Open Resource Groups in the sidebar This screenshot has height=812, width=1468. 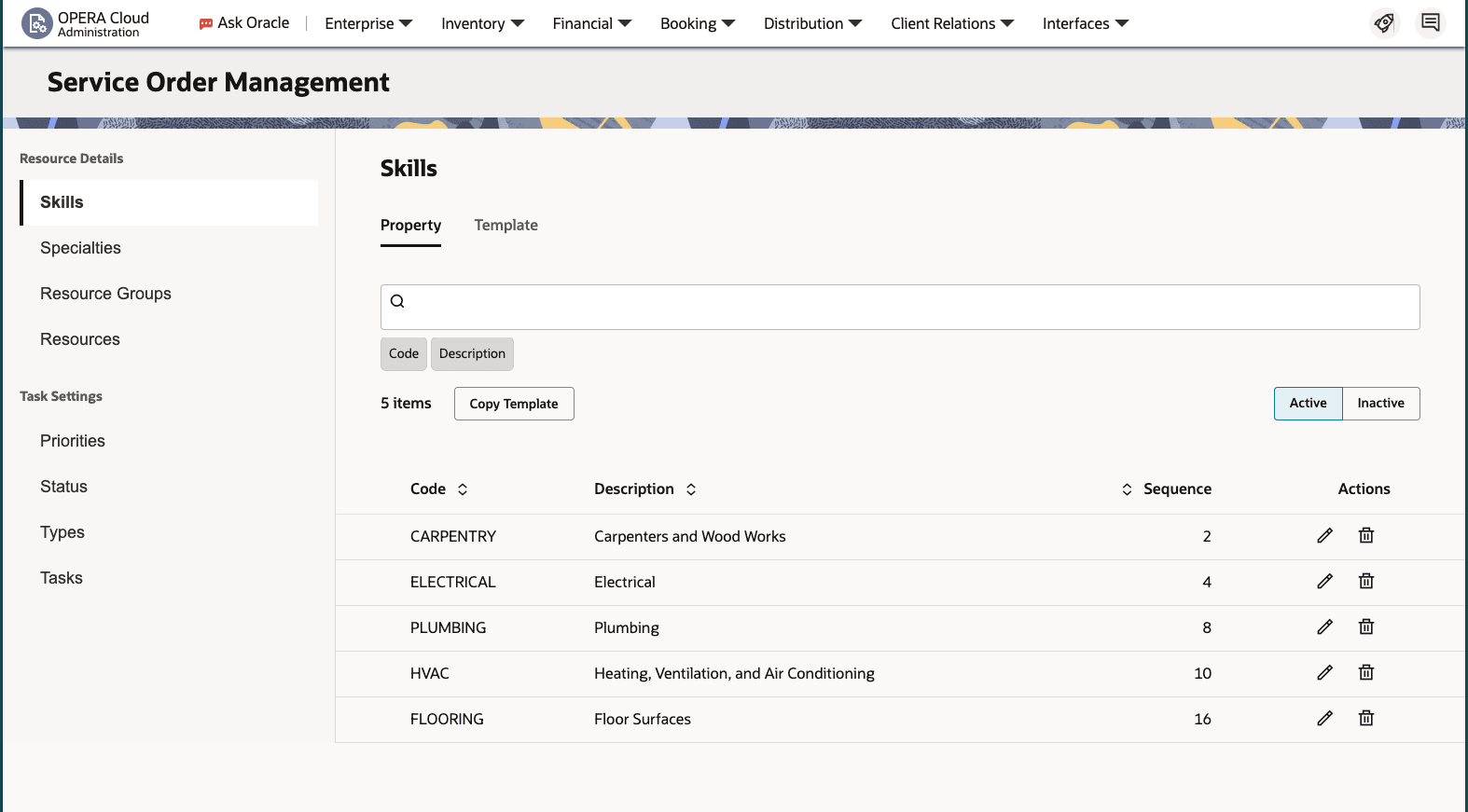pos(169,294)
